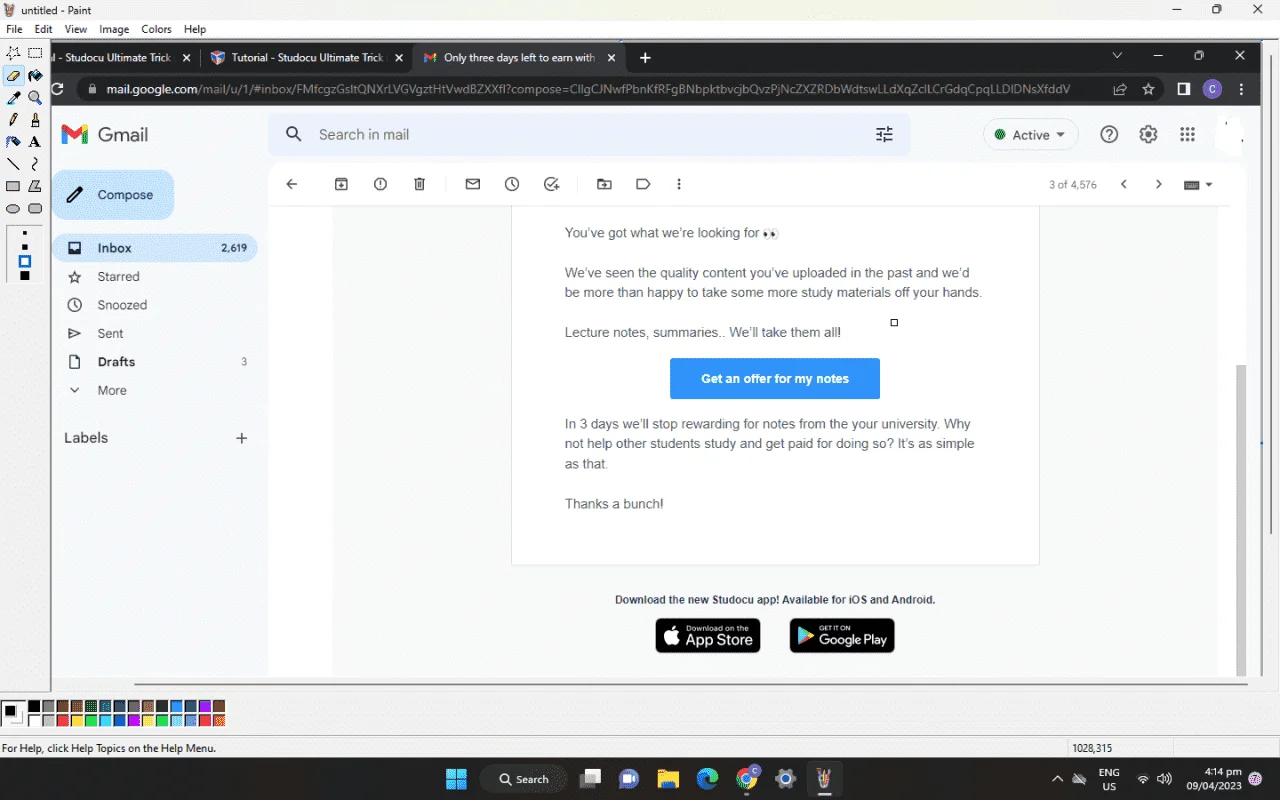Pick the white swatch in Paint's palette
The height and width of the screenshot is (800, 1280).
(x=34, y=720)
